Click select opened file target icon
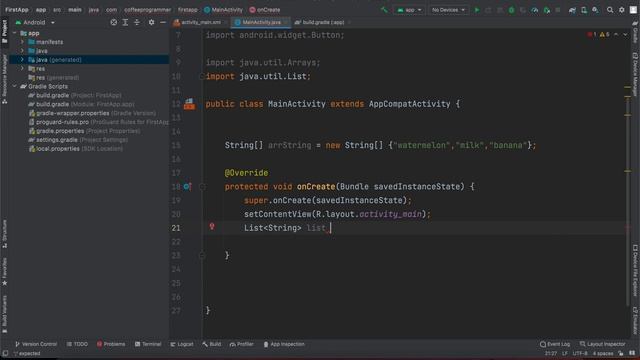 [113, 22]
